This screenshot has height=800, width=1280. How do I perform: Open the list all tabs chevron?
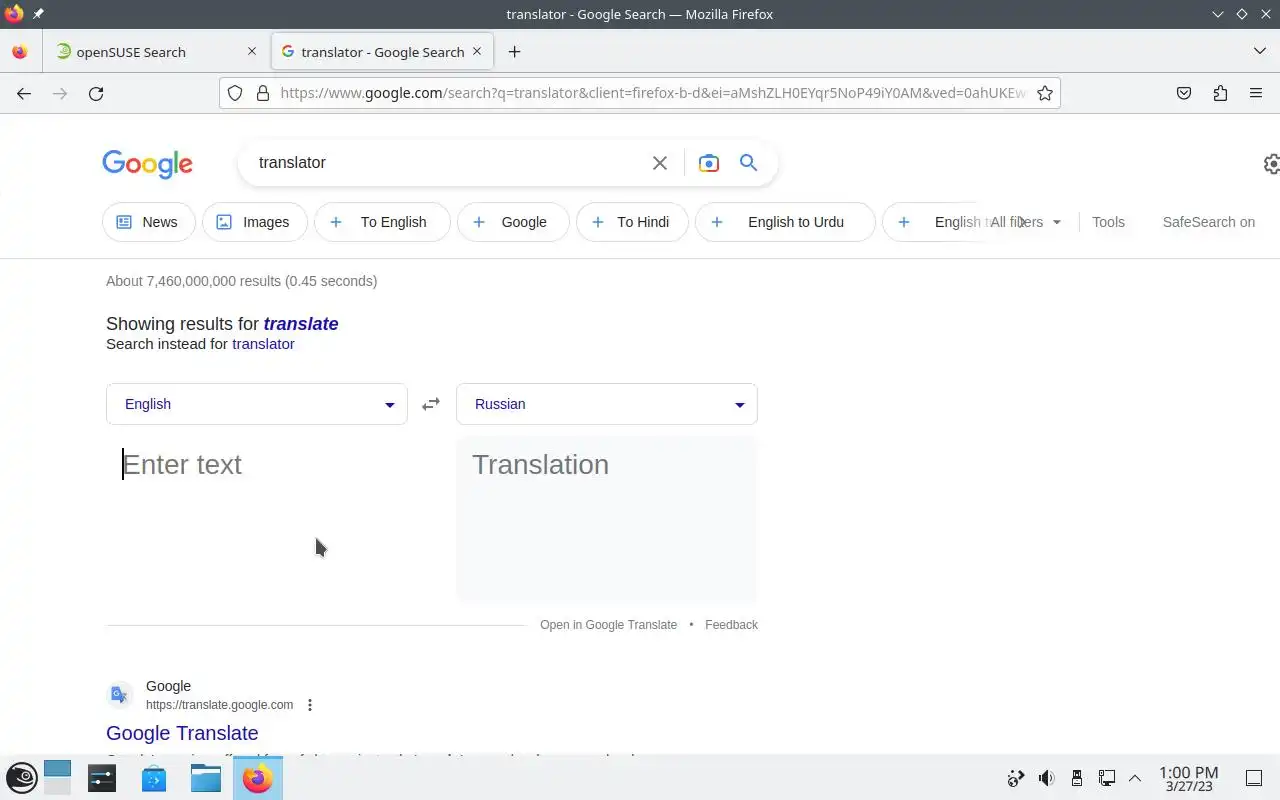pyautogui.click(x=1260, y=51)
